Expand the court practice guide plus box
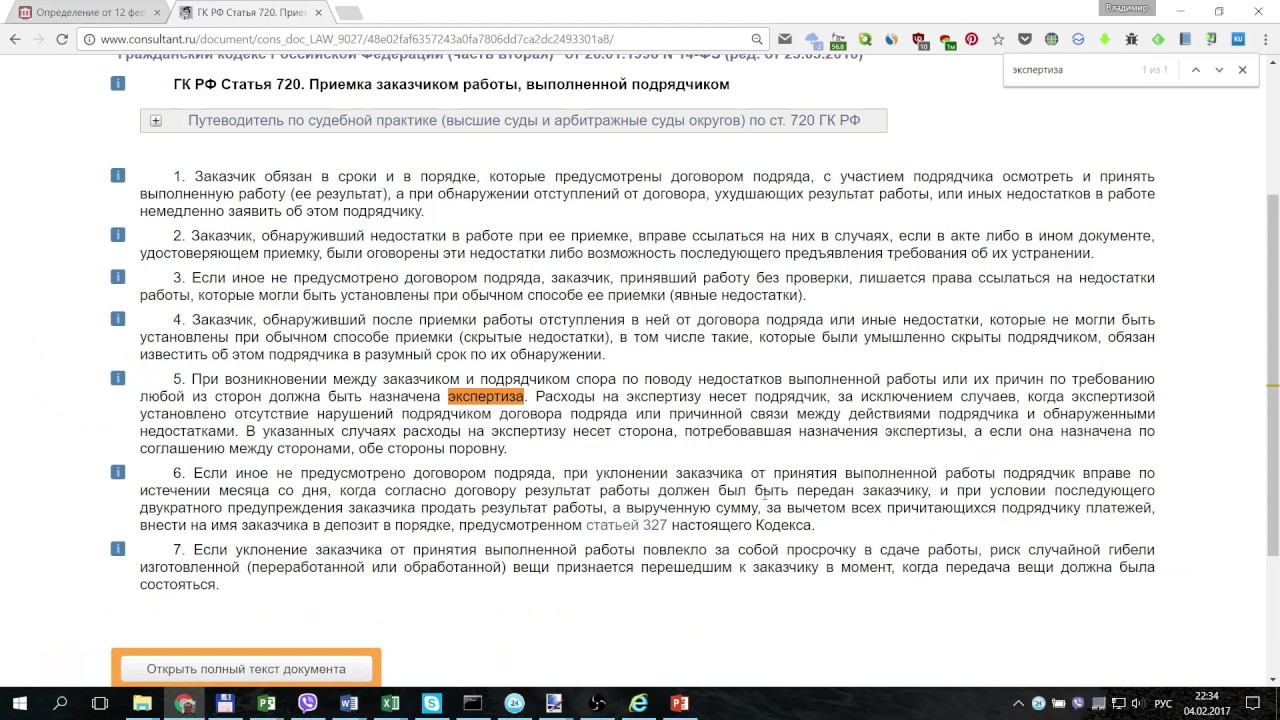 [156, 121]
